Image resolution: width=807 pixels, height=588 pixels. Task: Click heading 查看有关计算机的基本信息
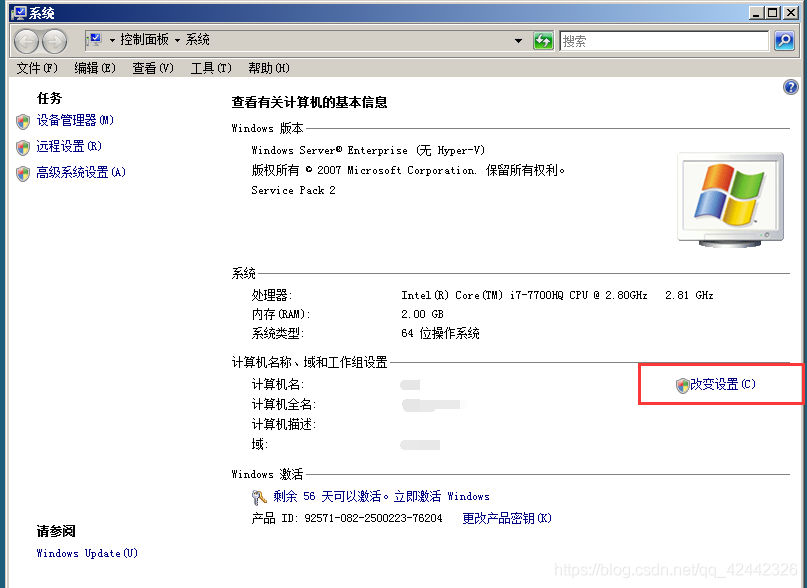[309, 102]
